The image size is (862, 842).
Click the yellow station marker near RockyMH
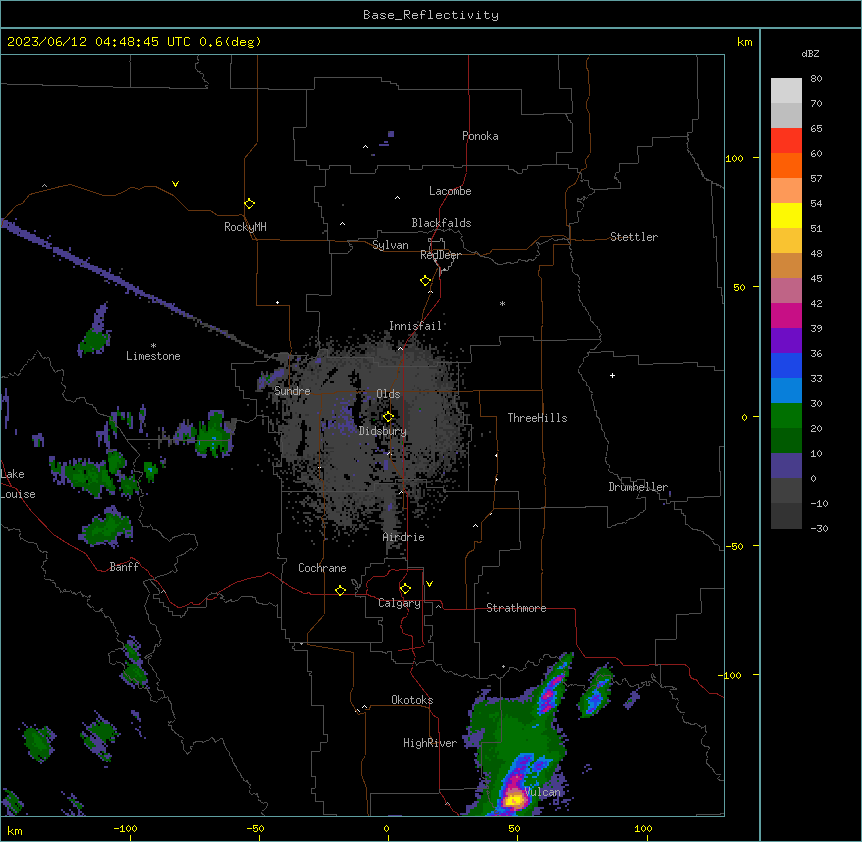[249, 204]
